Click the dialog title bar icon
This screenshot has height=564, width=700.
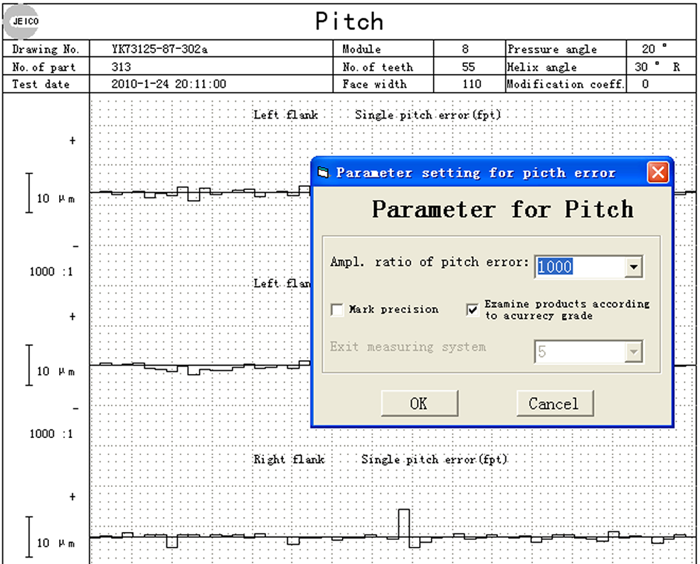click(323, 173)
